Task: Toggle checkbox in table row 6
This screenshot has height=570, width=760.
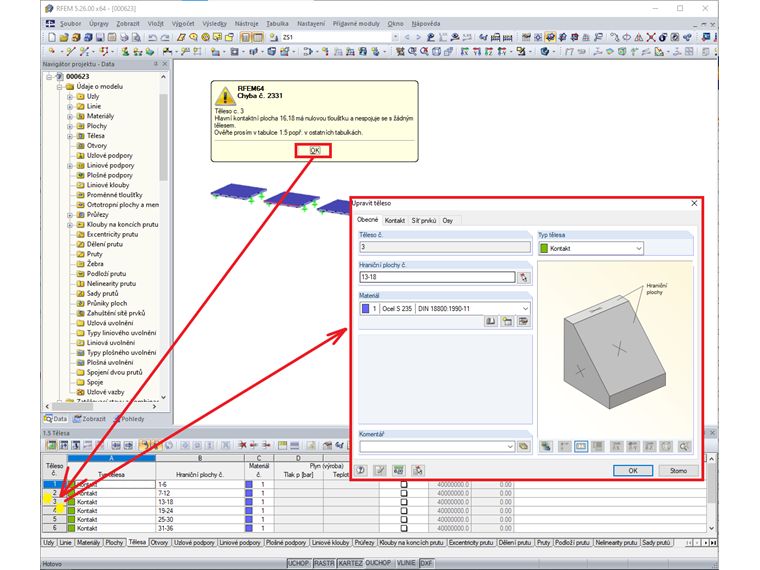Action: click(404, 528)
